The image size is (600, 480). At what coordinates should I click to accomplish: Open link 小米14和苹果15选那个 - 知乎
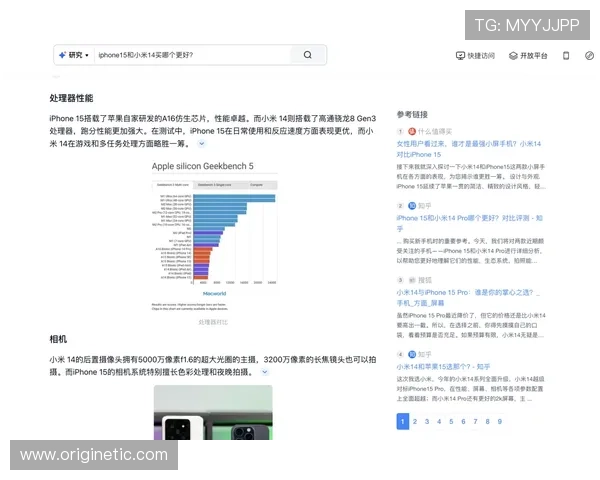coord(443,367)
